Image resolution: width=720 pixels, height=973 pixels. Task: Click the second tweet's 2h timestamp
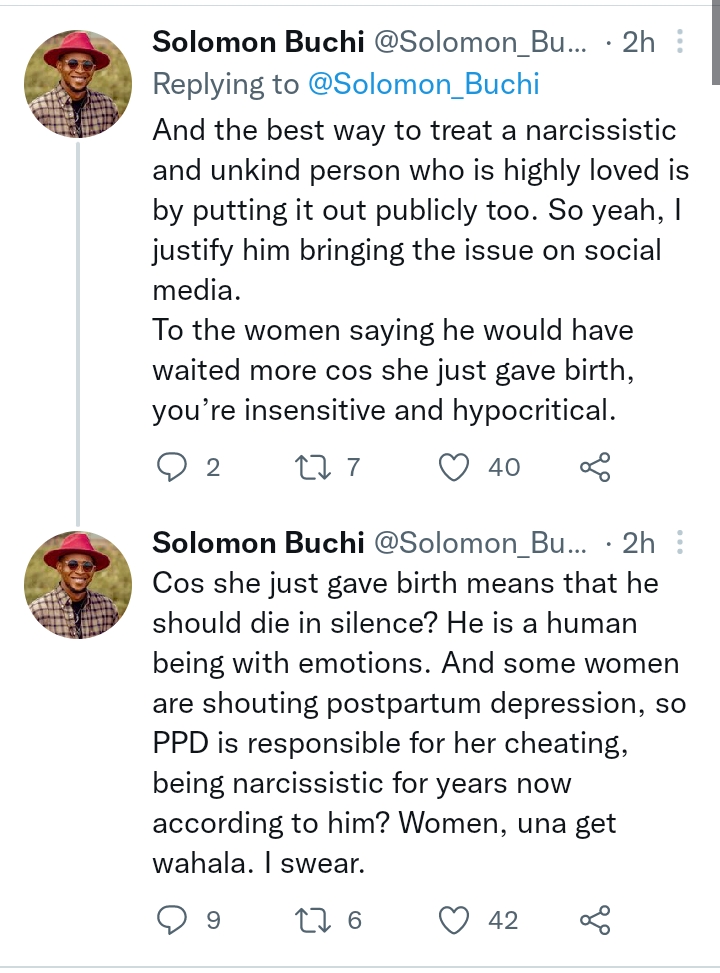pyautogui.click(x=638, y=543)
